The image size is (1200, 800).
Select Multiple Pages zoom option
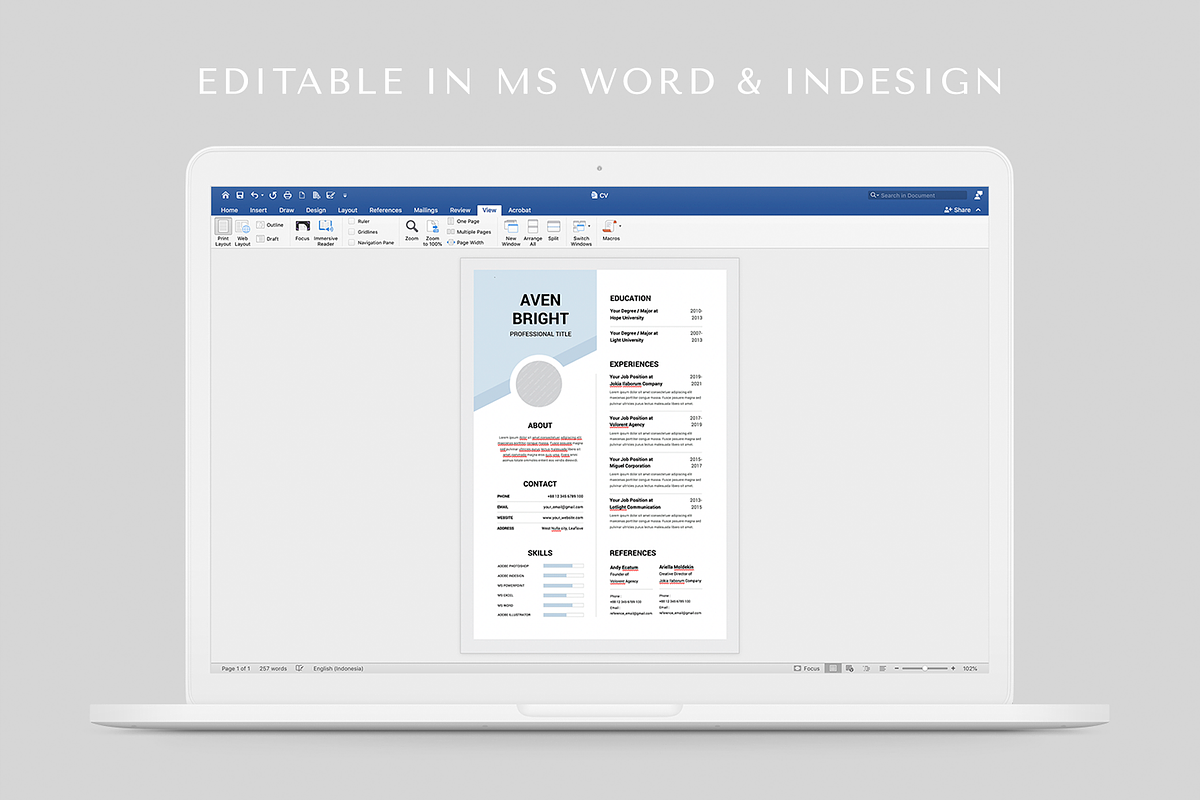(469, 232)
